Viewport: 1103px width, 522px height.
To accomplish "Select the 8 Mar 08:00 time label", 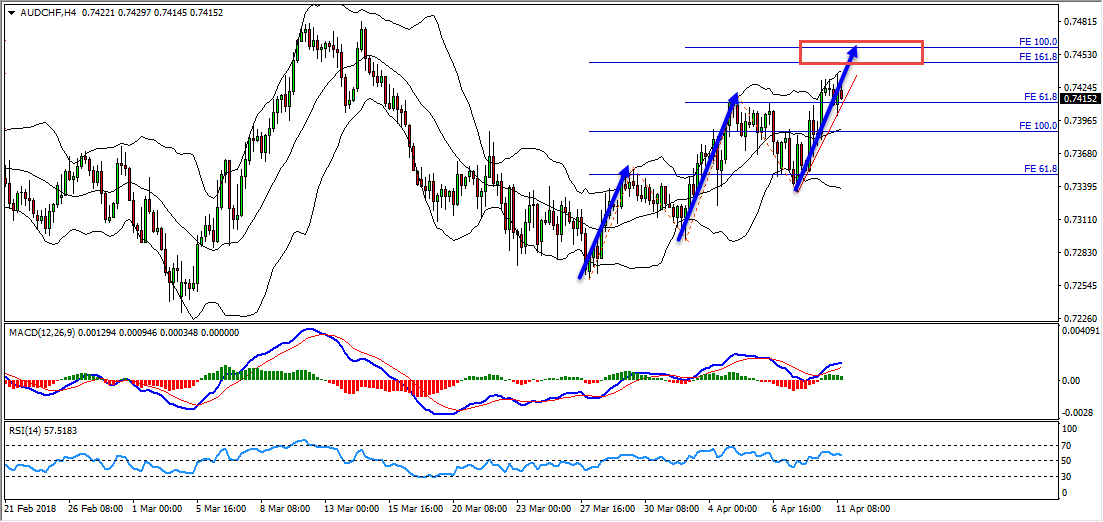I will (x=287, y=508).
